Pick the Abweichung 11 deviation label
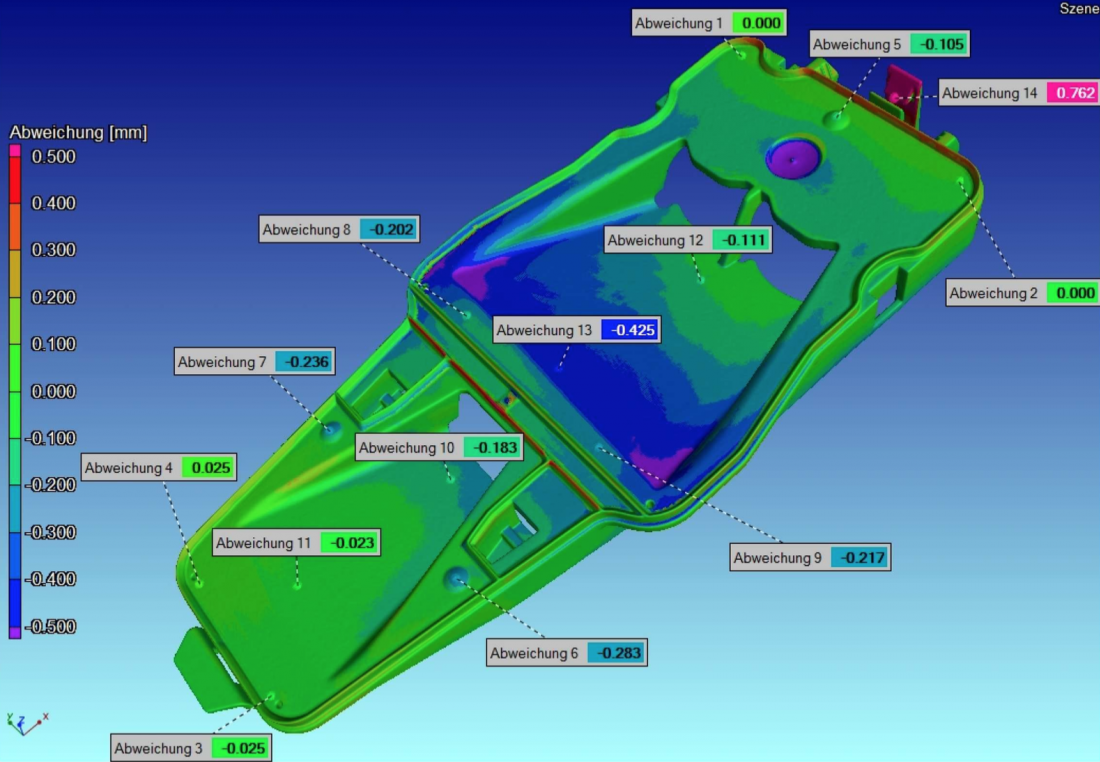The width and height of the screenshot is (1100, 762). [297, 543]
